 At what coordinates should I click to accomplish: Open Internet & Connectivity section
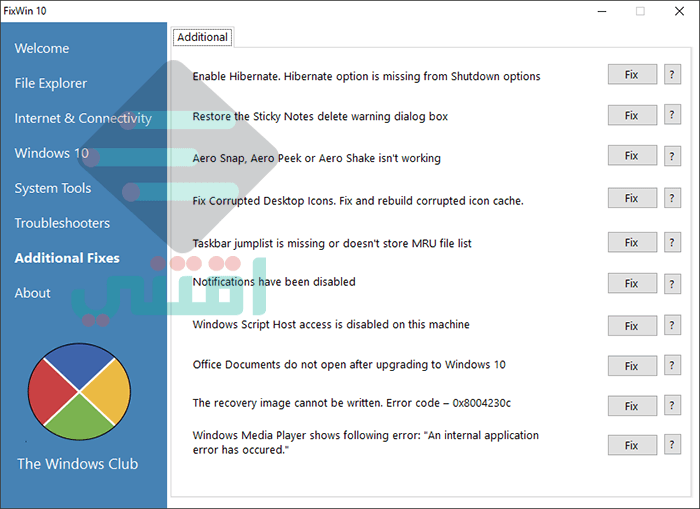click(x=83, y=118)
